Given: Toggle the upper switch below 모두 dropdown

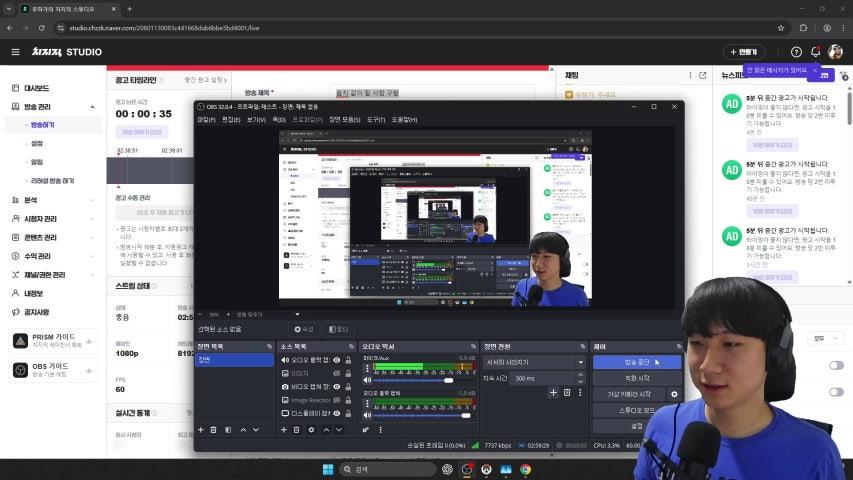Looking at the screenshot, I should pos(836,365).
